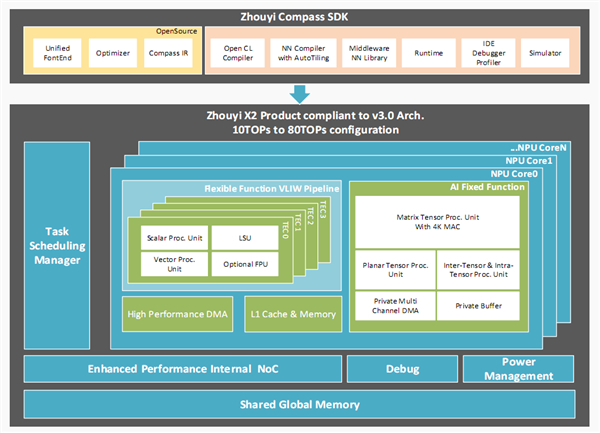Select the OpenSource label
Image resolution: width=600 pixels, height=433 pixels.
click(176, 31)
